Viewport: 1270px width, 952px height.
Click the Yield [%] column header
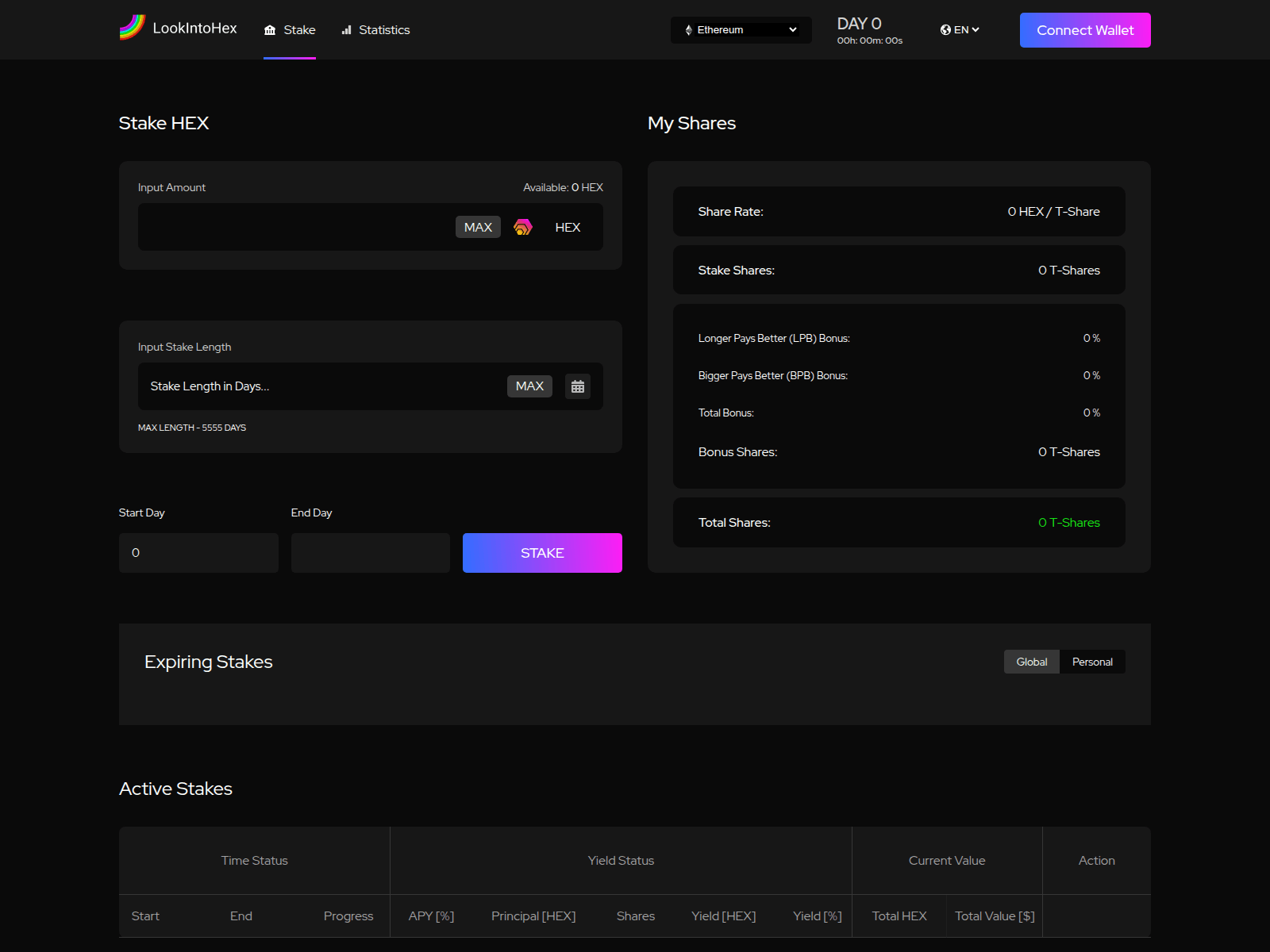[x=818, y=916]
